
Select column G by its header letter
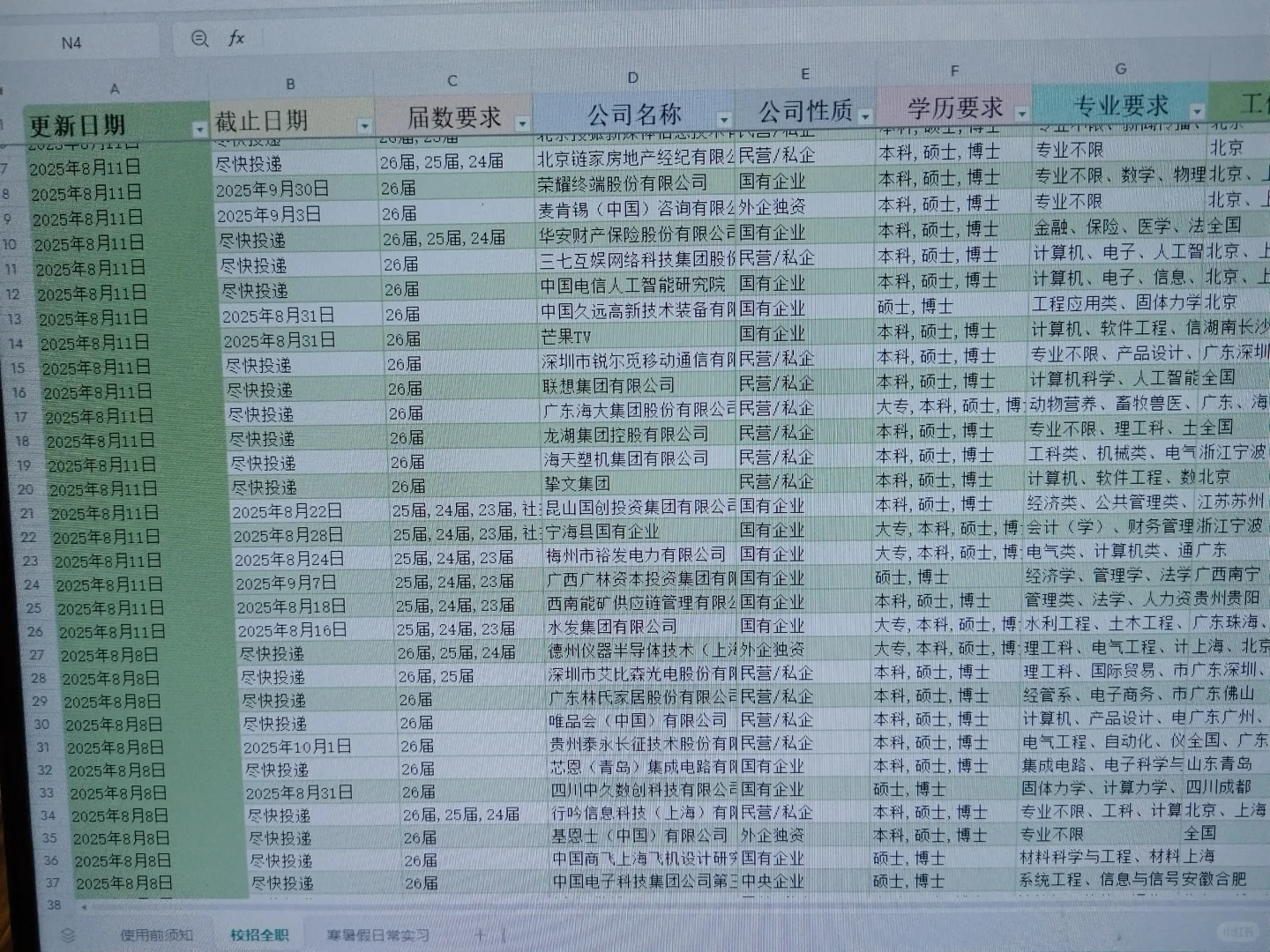point(1120,68)
